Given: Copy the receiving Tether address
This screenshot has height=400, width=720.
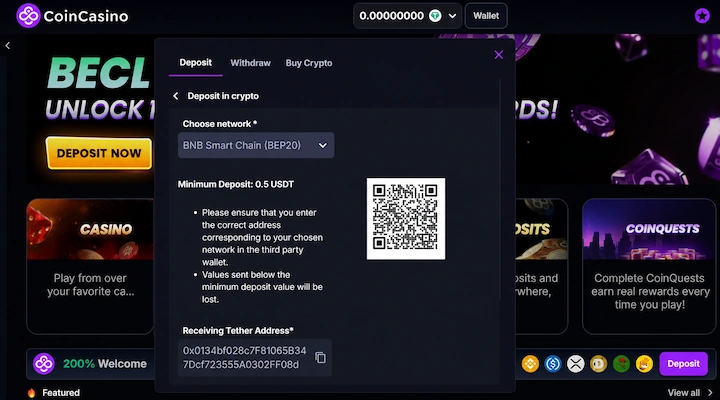Looking at the screenshot, I should 321,357.
